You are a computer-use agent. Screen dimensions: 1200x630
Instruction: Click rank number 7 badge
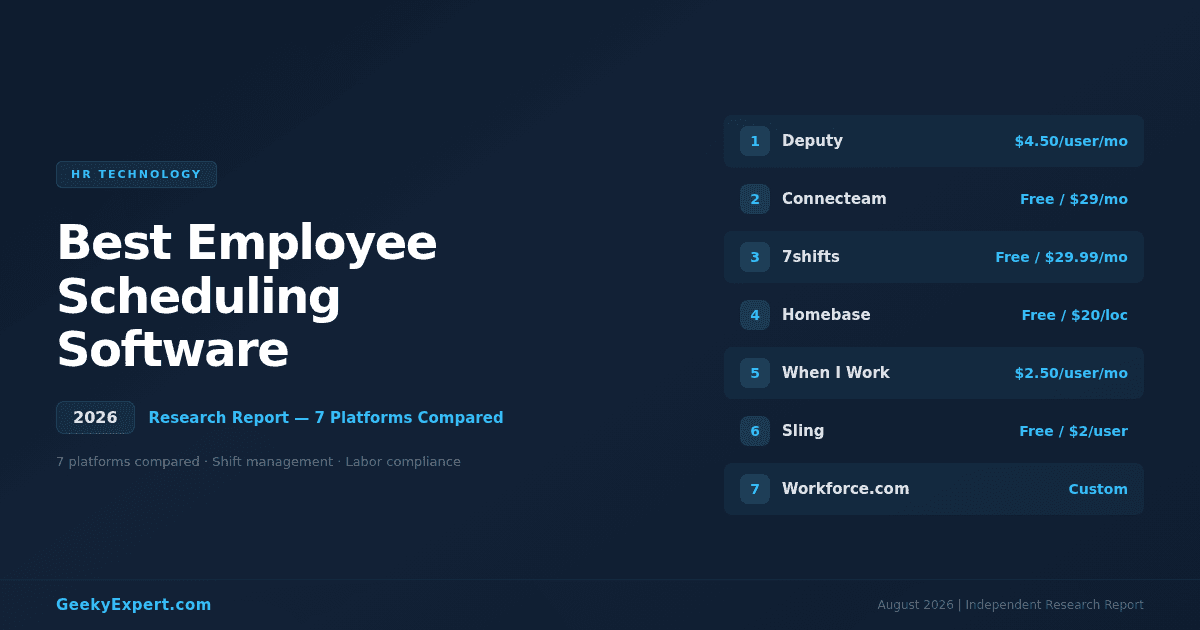point(755,489)
